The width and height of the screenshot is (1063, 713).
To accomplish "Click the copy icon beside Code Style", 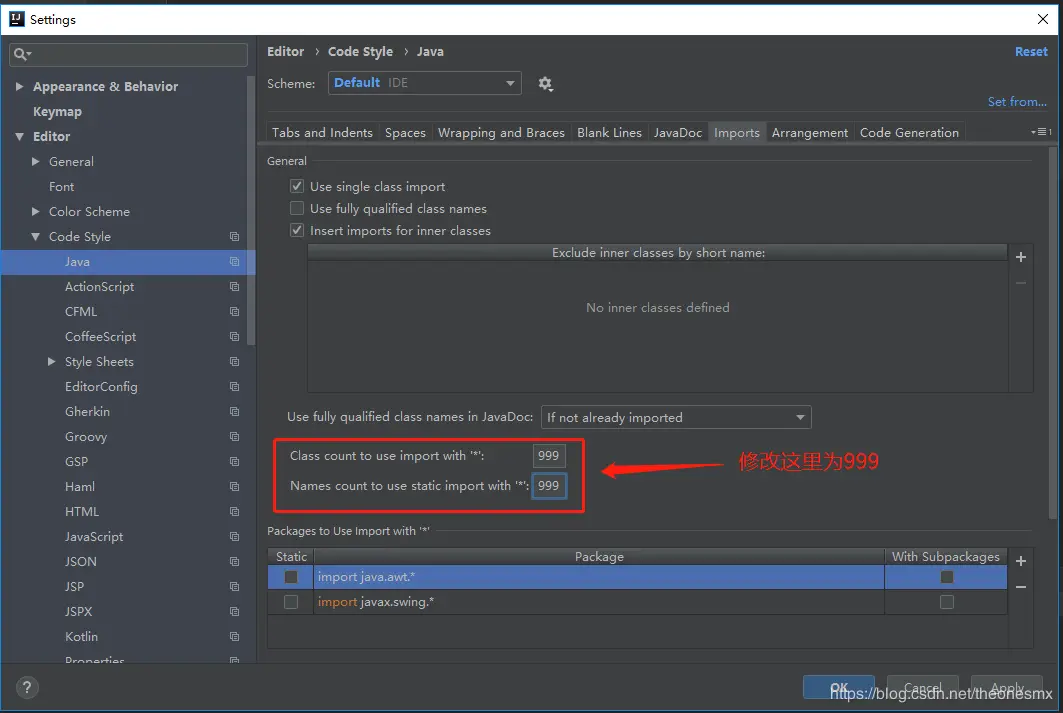I will [x=234, y=237].
